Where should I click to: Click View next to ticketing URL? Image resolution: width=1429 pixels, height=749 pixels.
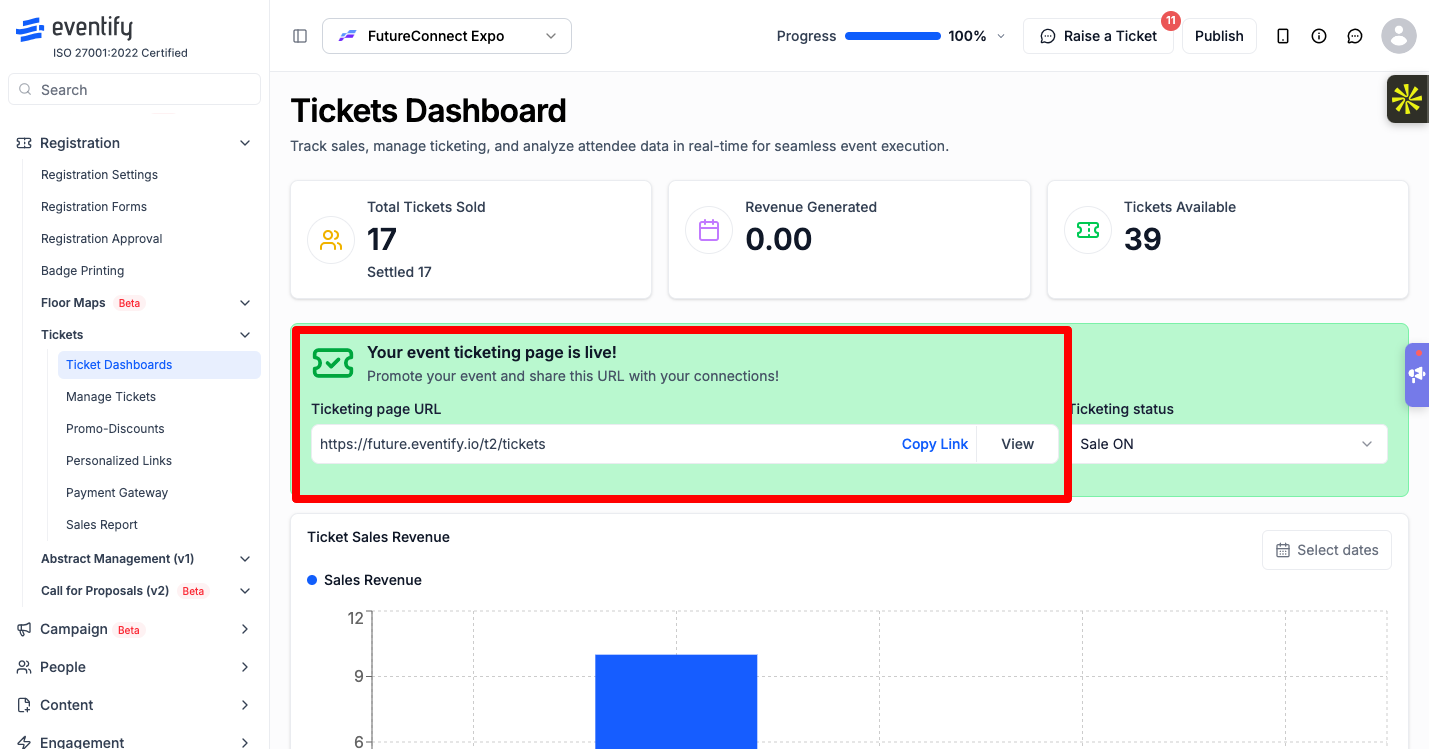(x=1017, y=444)
